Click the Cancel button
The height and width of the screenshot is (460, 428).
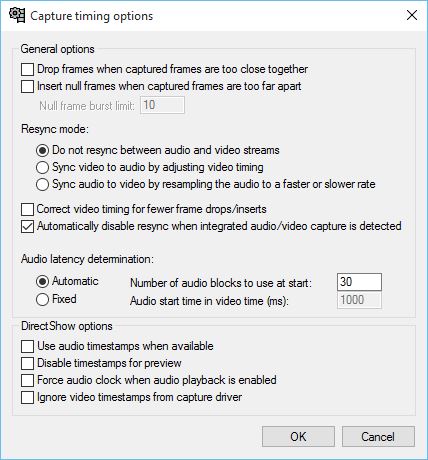pyautogui.click(x=378, y=436)
